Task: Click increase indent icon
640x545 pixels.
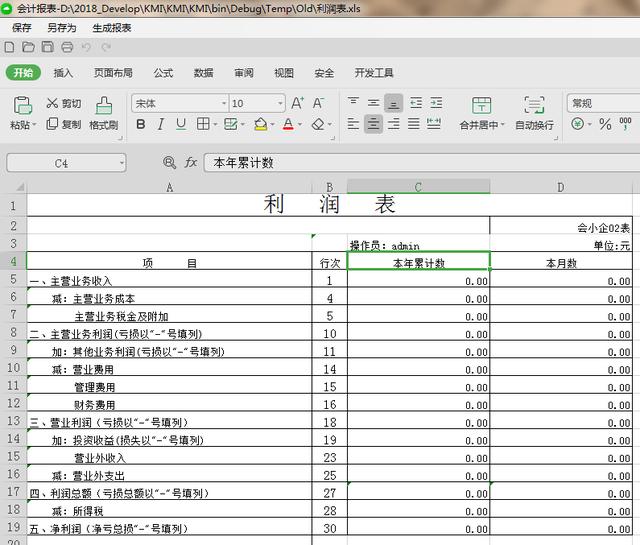Action: tap(436, 102)
